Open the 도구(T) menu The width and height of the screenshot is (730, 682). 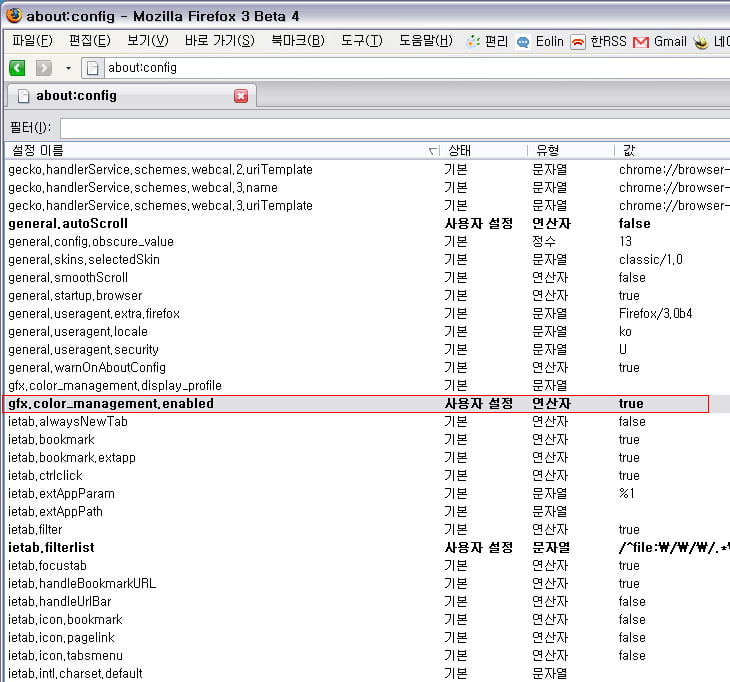pyautogui.click(x=361, y=41)
